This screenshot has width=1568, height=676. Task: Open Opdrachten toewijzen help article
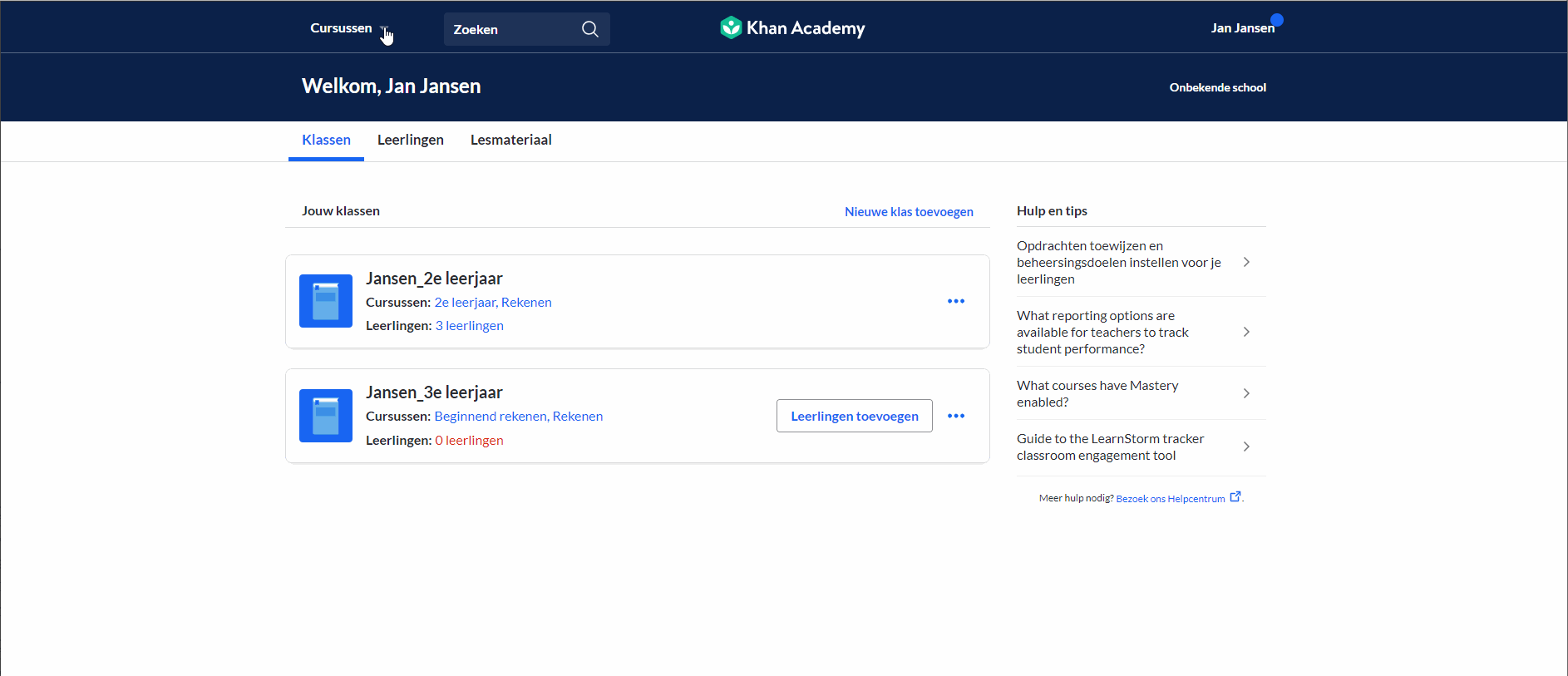[1119, 262]
